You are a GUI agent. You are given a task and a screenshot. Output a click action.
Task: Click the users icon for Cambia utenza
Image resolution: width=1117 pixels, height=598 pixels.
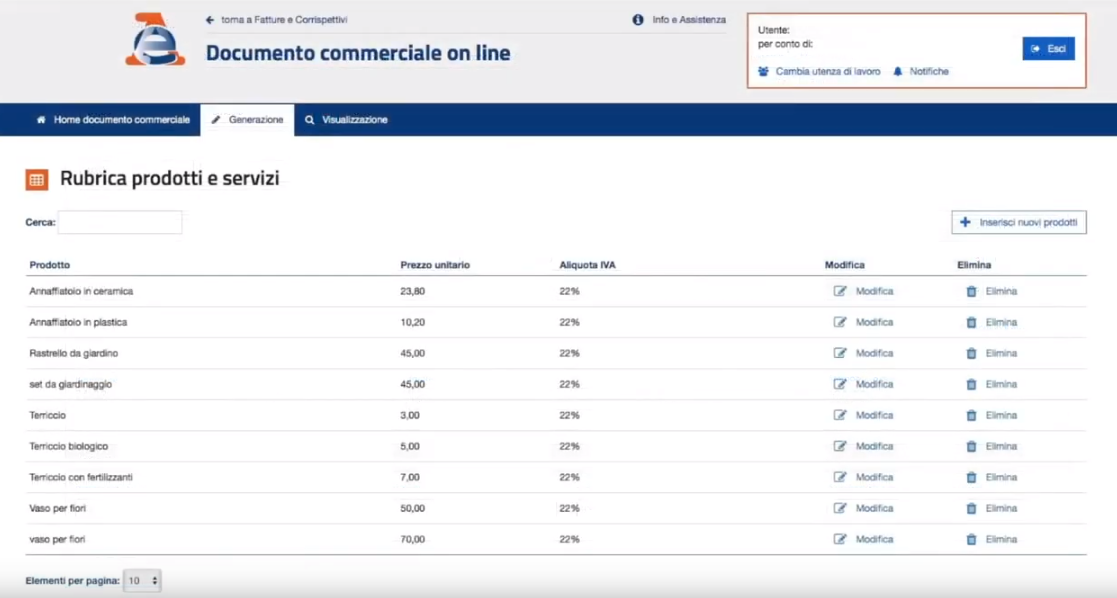click(764, 72)
